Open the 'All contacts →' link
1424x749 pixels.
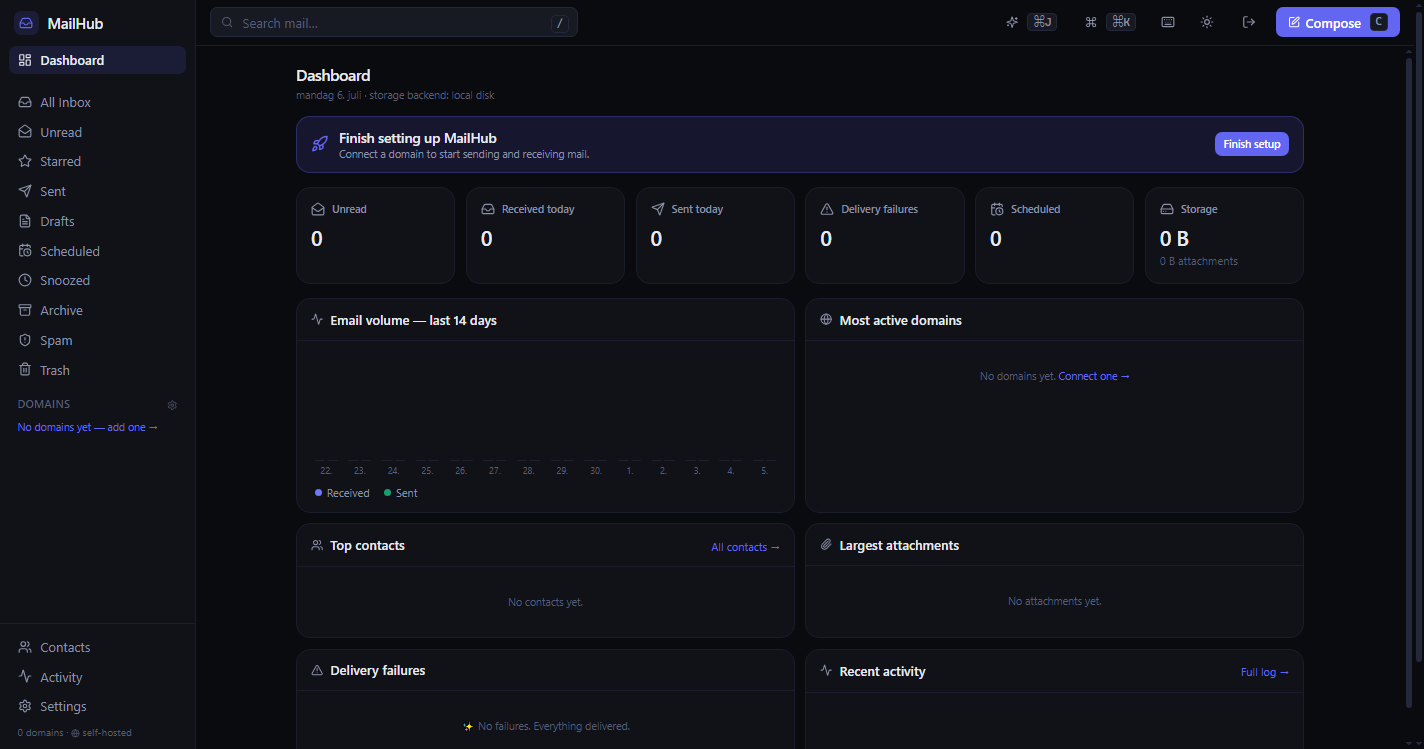(746, 547)
